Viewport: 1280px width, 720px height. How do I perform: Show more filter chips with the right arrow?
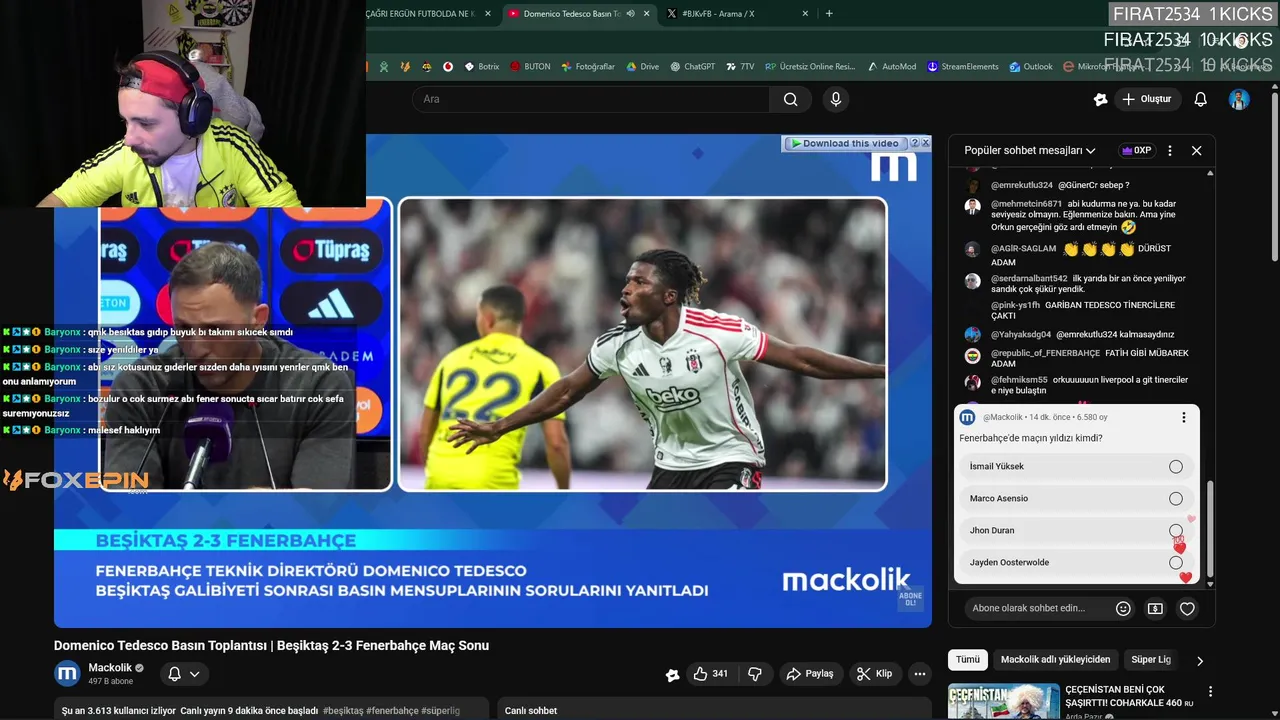click(1199, 660)
